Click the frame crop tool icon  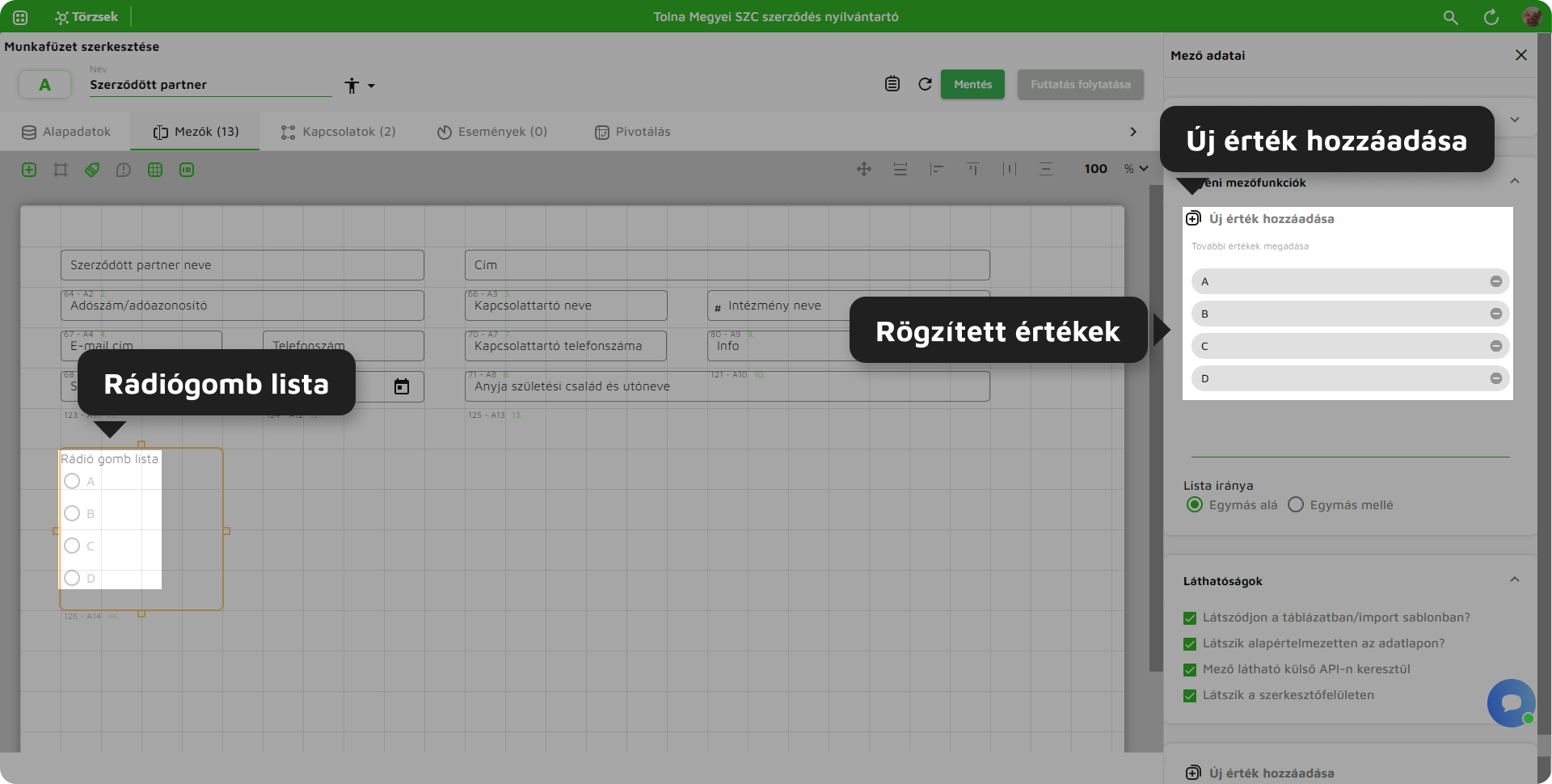coord(61,170)
